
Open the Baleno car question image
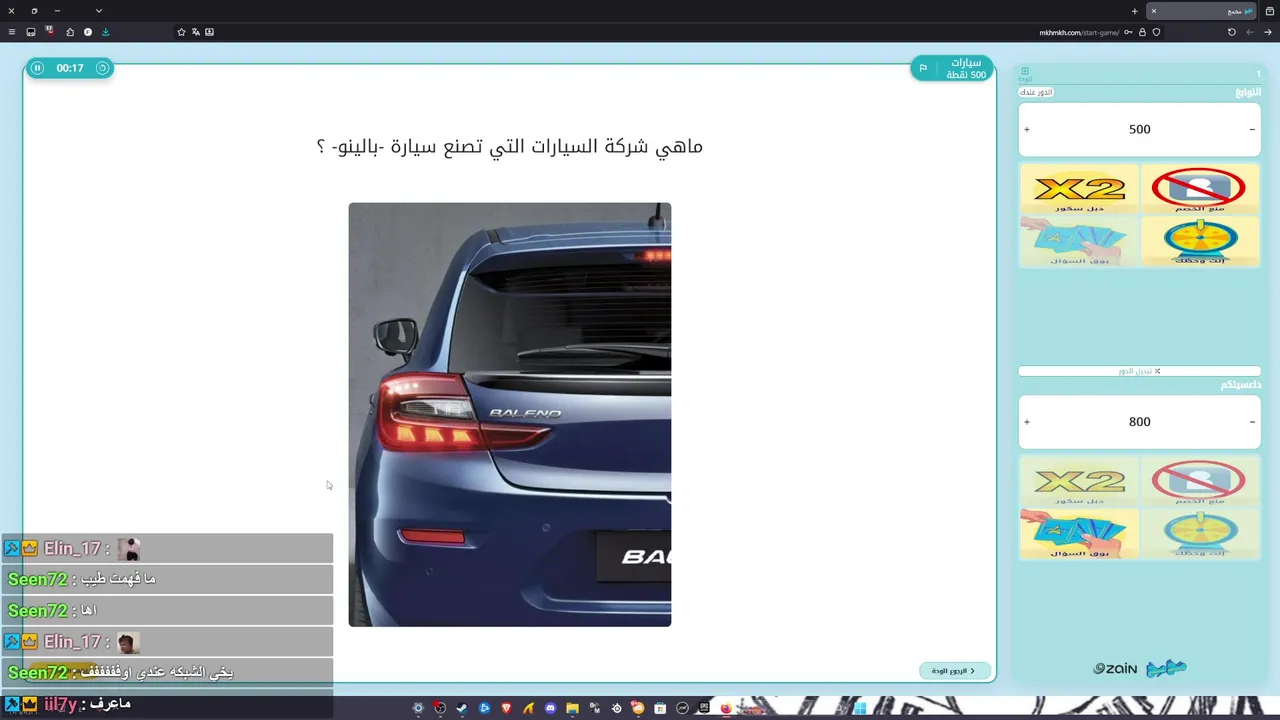[510, 415]
